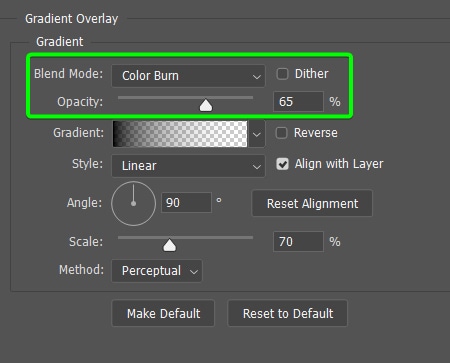Click the Scale slider track
450x363 pixels.
185,238
